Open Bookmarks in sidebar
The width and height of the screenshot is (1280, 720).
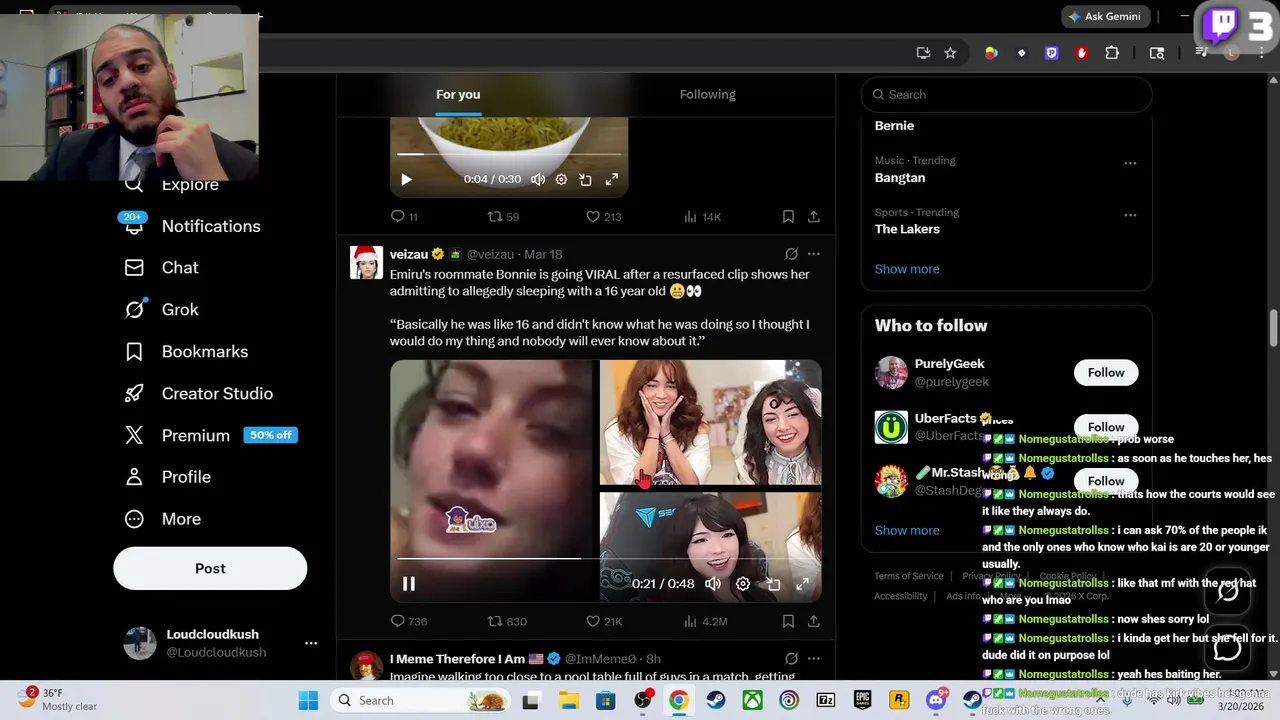tap(186, 352)
